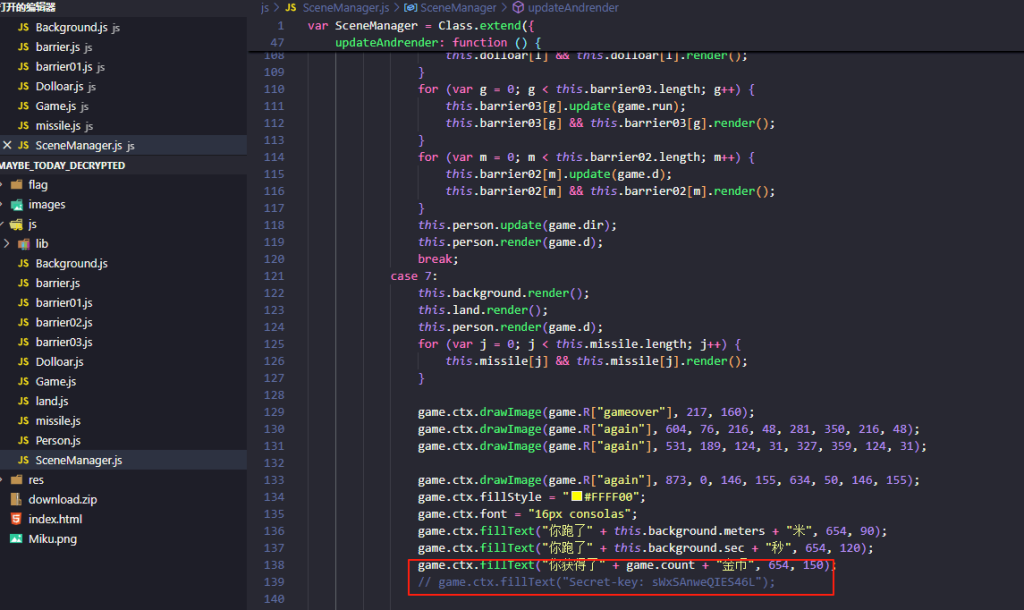
Task: Open land.js in the file tree
Action: [52, 401]
